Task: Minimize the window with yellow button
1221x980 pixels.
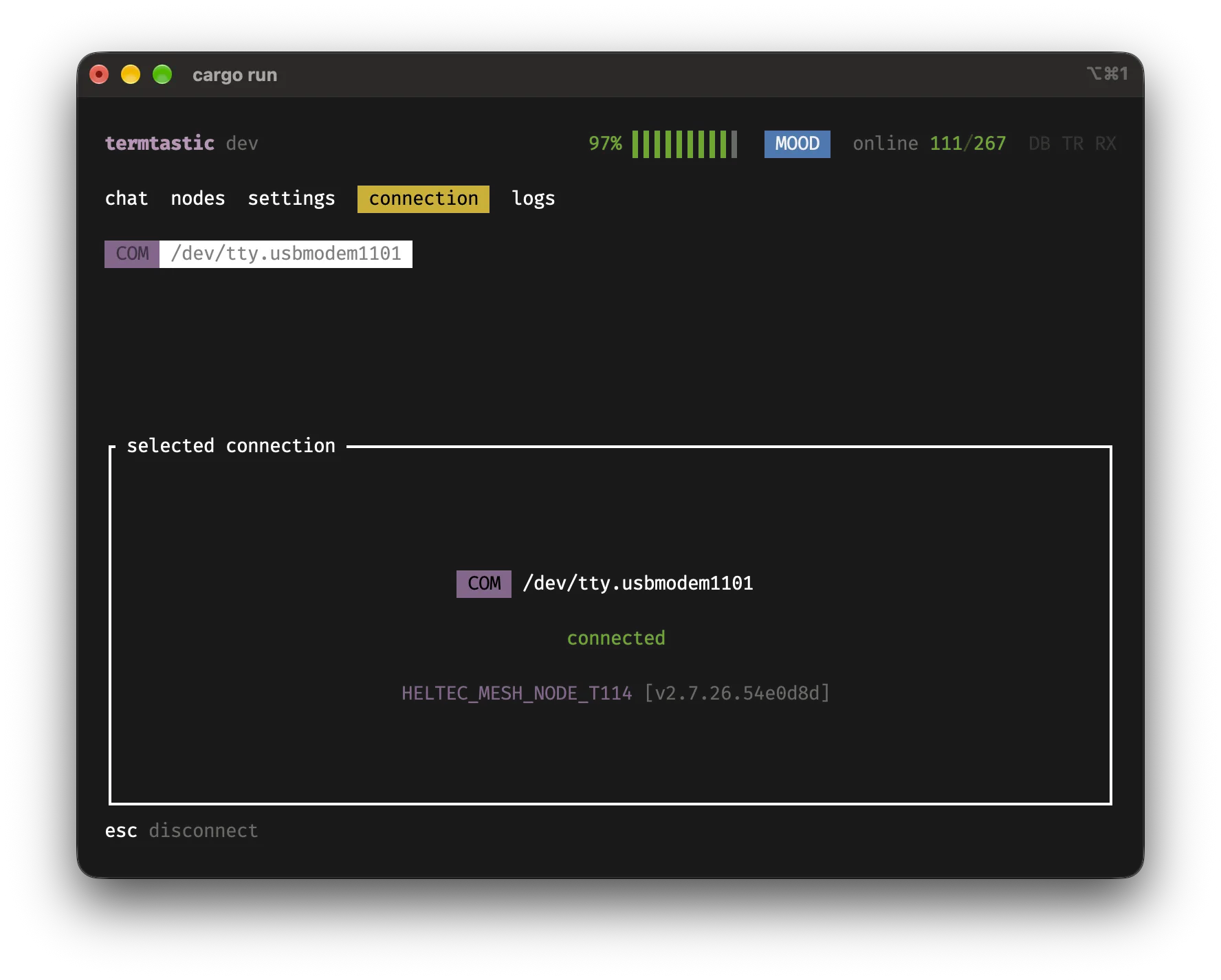Action: click(131, 74)
